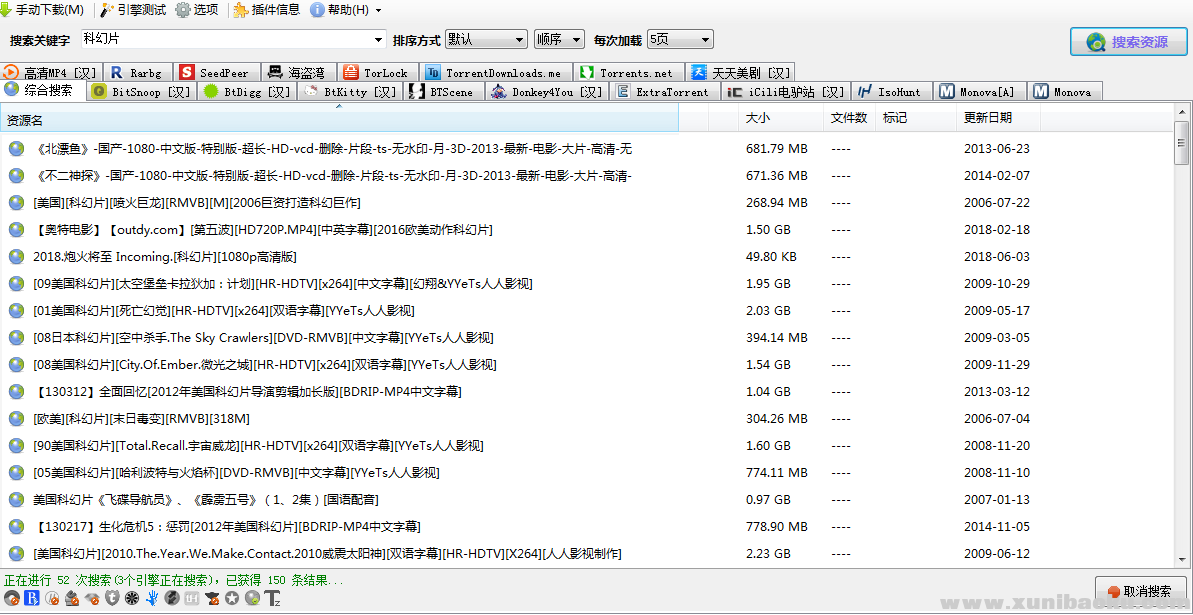The width and height of the screenshot is (1193, 615).
Task: Click the Tz engine icon in status bar
Action: 273,599
